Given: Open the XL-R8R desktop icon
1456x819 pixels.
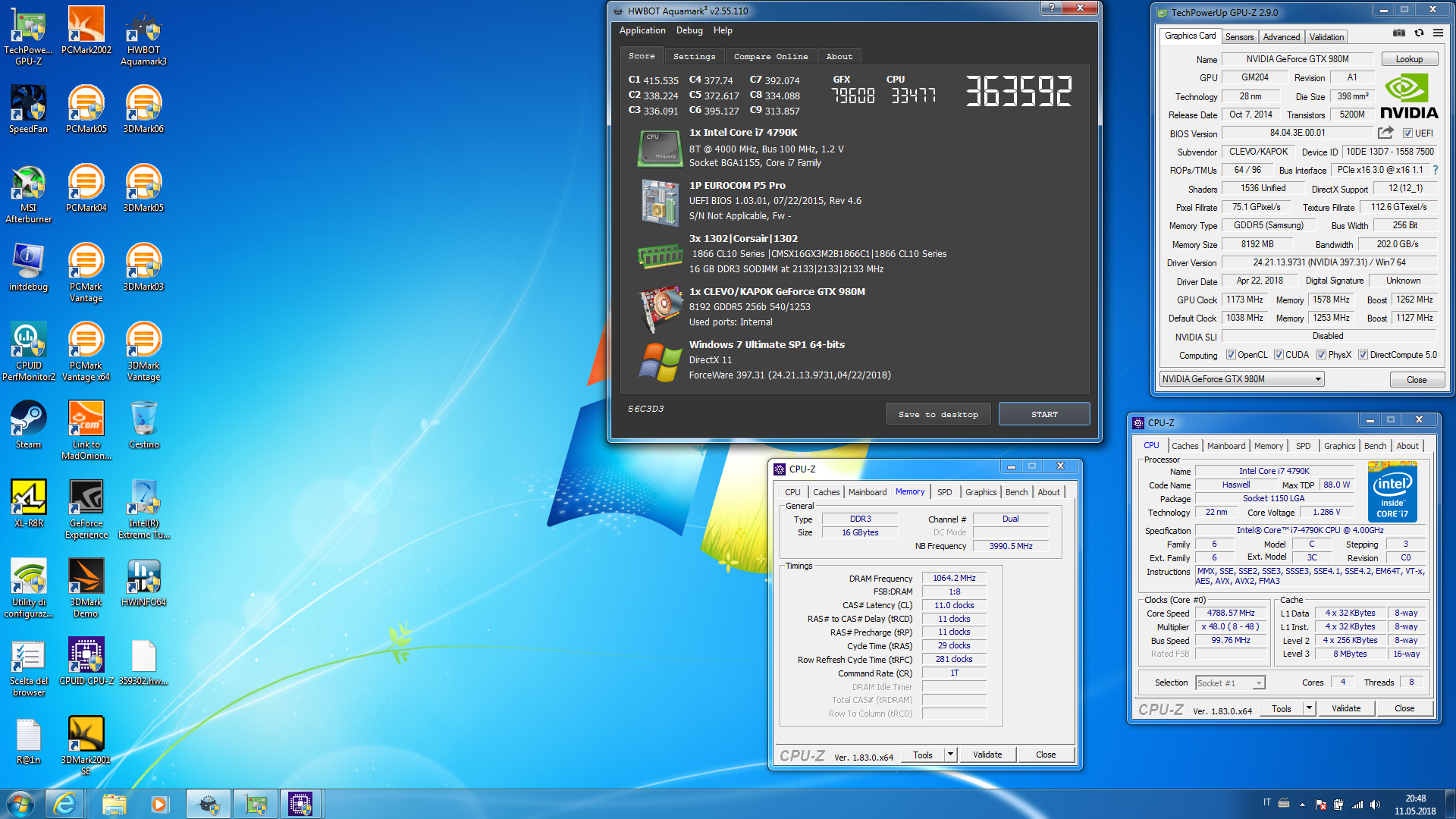Looking at the screenshot, I should pos(28,504).
